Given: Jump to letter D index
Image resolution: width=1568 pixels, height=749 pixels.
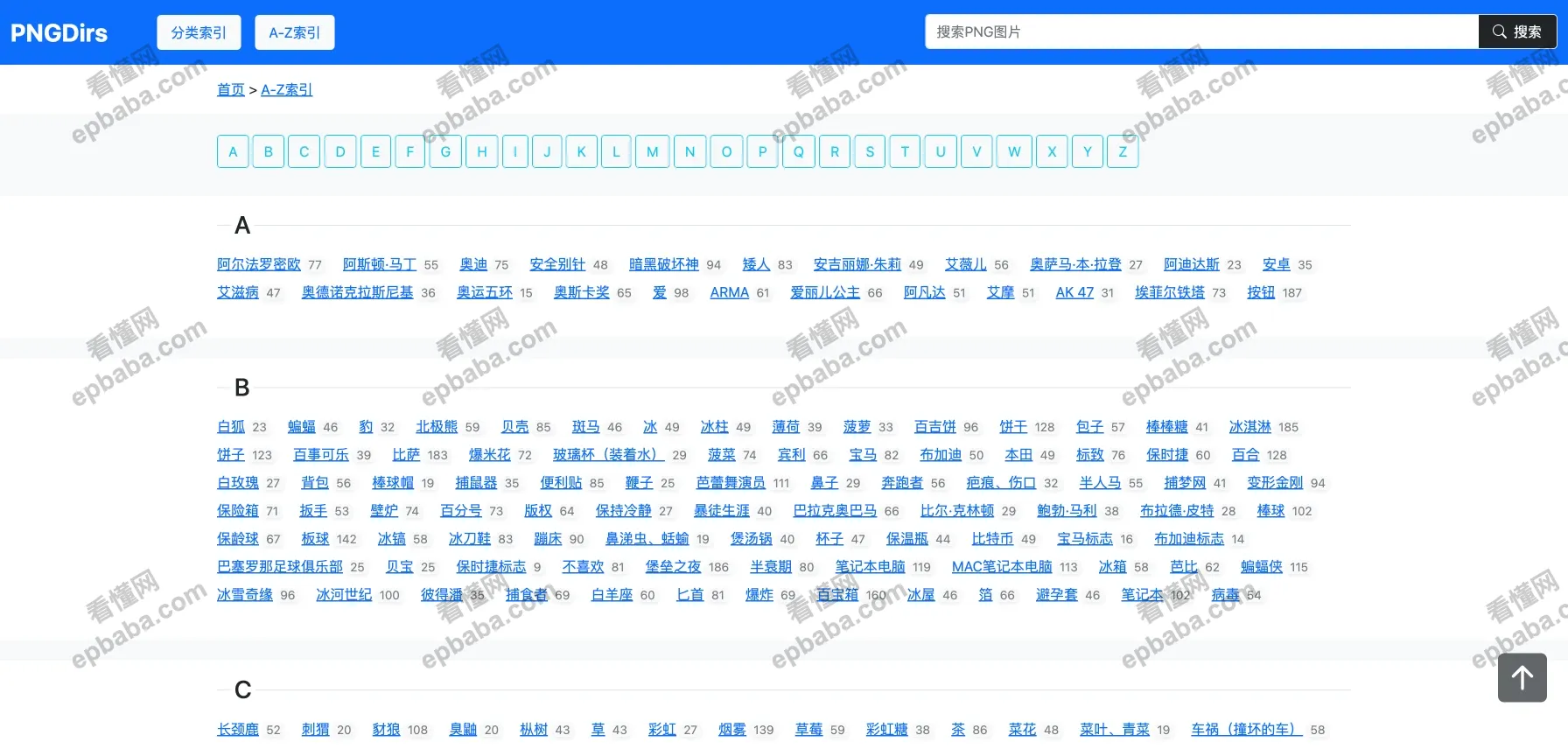Looking at the screenshot, I should click(x=340, y=151).
